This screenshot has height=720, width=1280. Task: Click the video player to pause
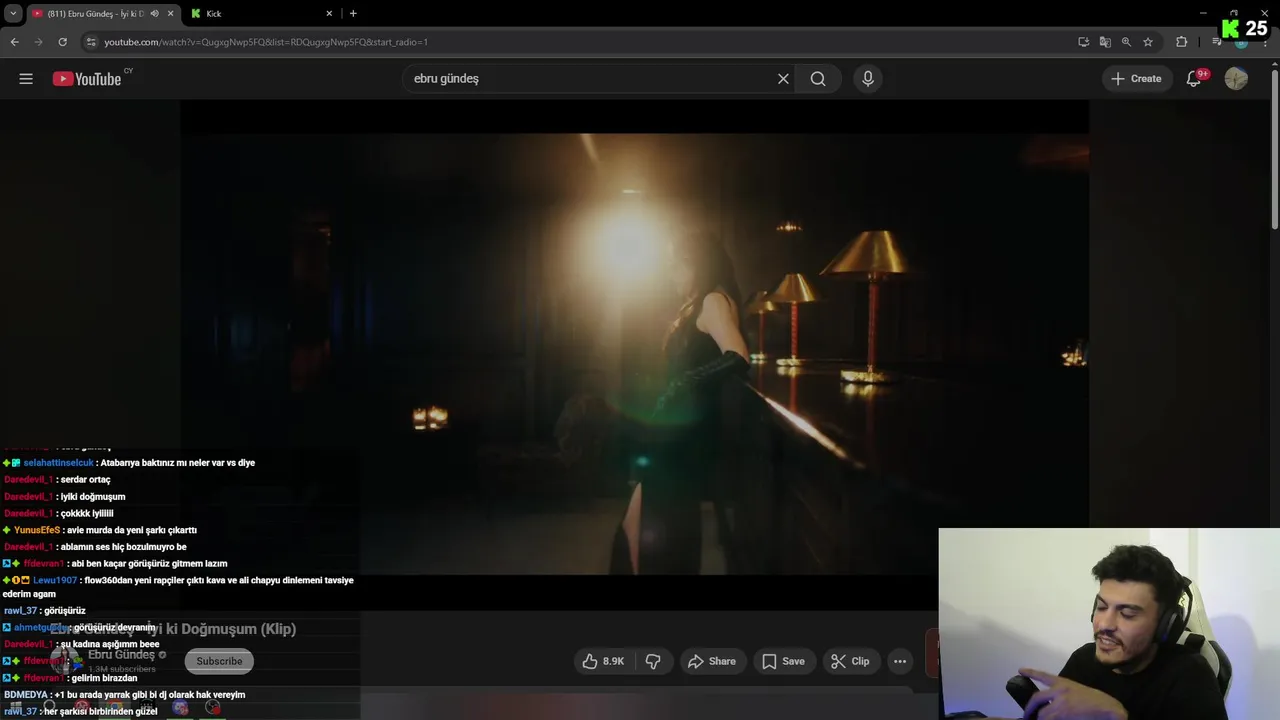(634, 354)
